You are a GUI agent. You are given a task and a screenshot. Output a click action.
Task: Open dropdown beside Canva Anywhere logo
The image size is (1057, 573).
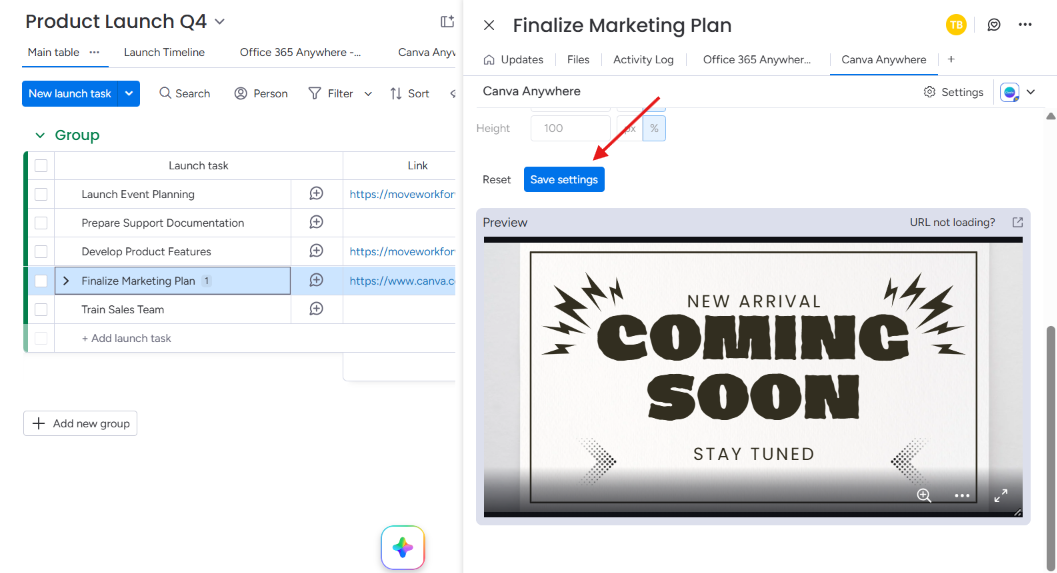click(x=1031, y=92)
